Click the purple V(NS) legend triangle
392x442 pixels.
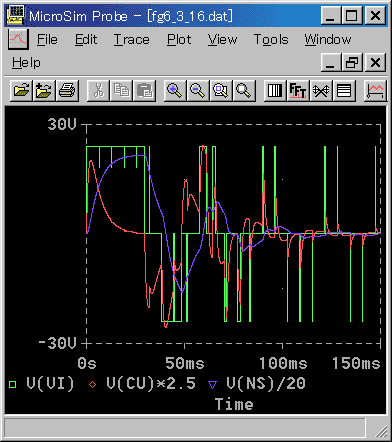(x=212, y=385)
